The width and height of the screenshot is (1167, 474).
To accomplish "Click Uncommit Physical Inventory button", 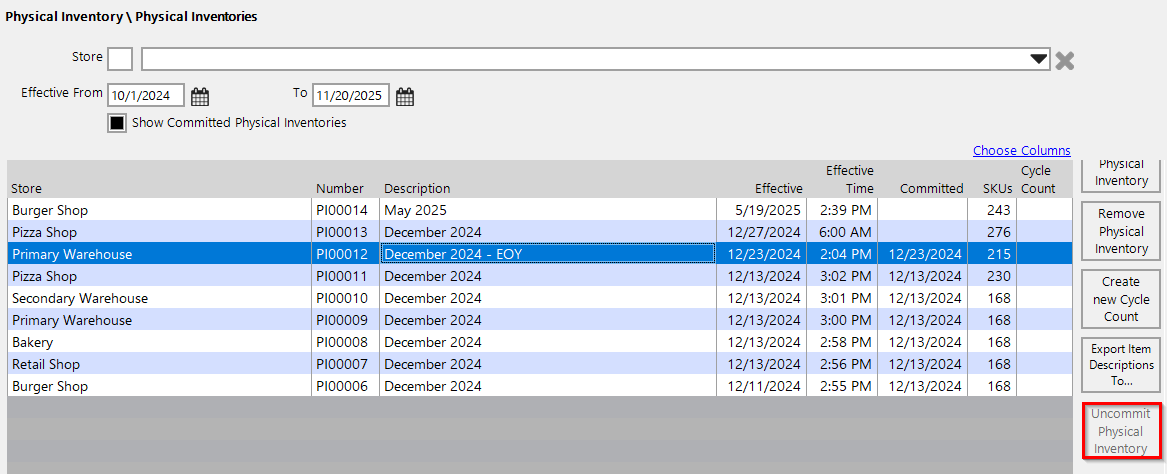I will coord(1120,432).
